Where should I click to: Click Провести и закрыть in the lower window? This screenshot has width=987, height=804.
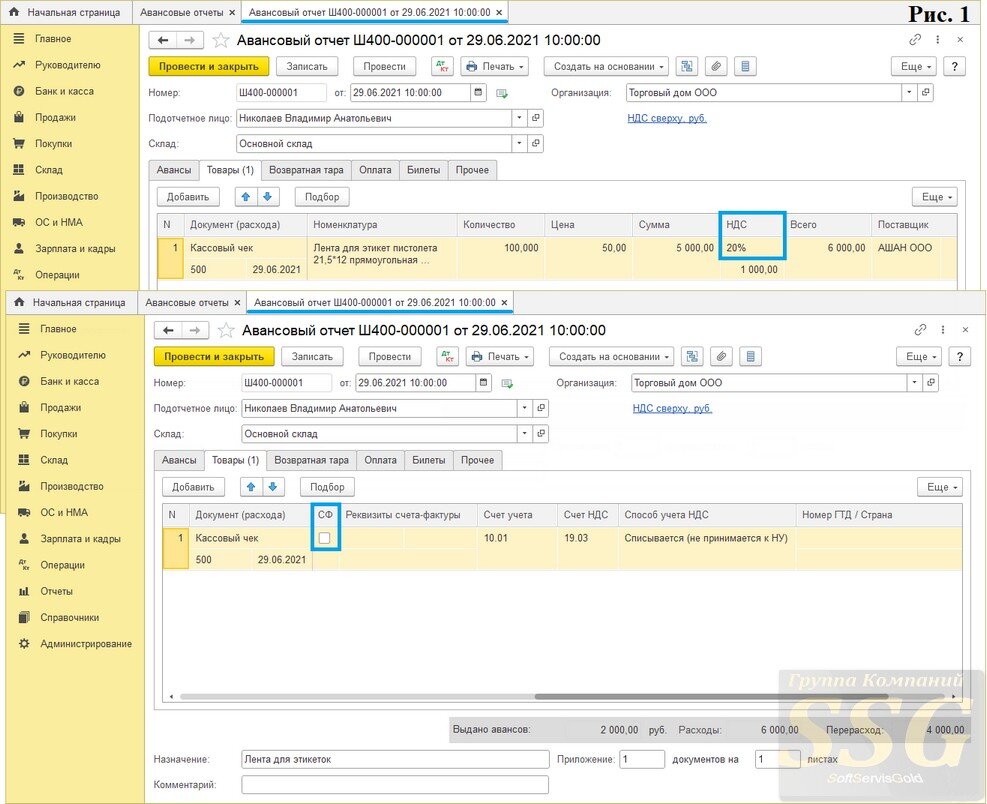214,356
